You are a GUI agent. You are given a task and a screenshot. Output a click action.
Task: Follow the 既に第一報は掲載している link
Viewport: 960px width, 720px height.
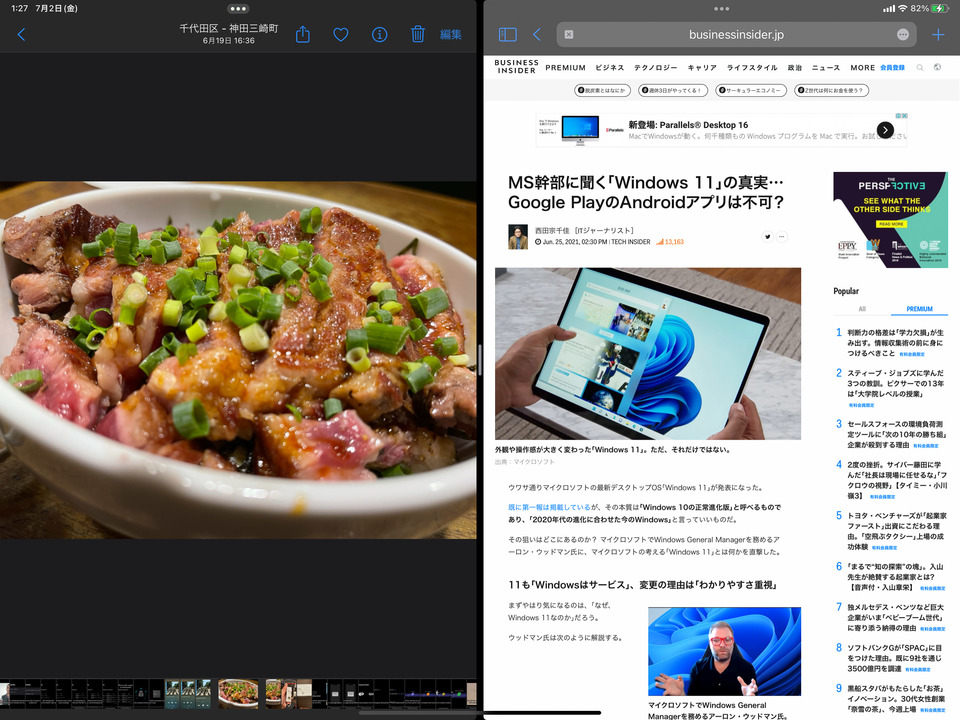click(553, 508)
